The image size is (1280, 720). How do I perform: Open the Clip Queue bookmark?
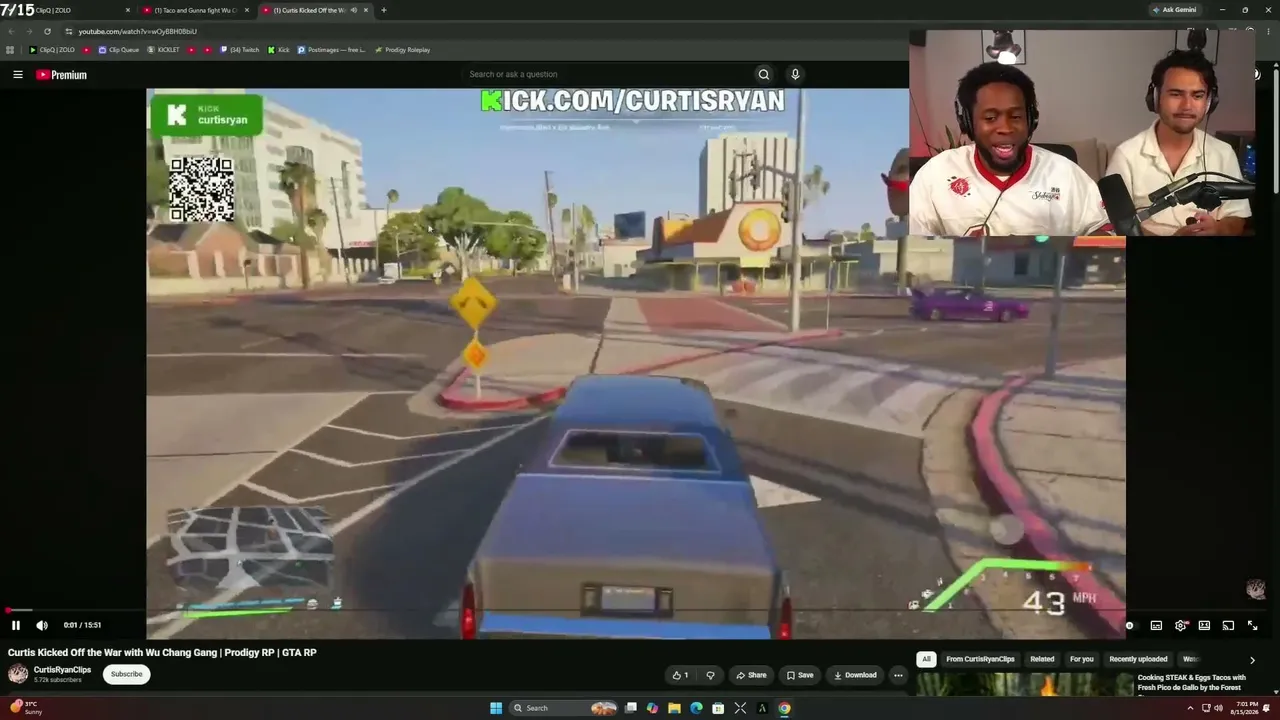pyautogui.click(x=118, y=50)
